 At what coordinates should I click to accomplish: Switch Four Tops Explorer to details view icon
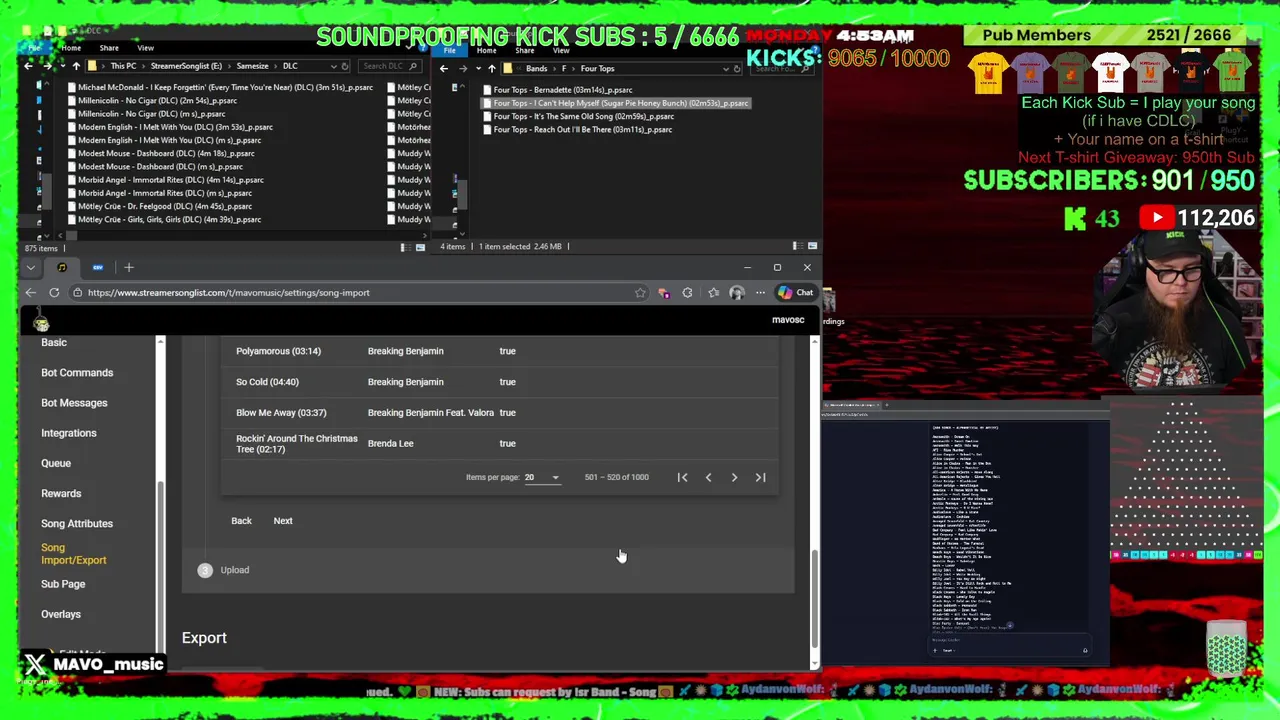point(797,246)
